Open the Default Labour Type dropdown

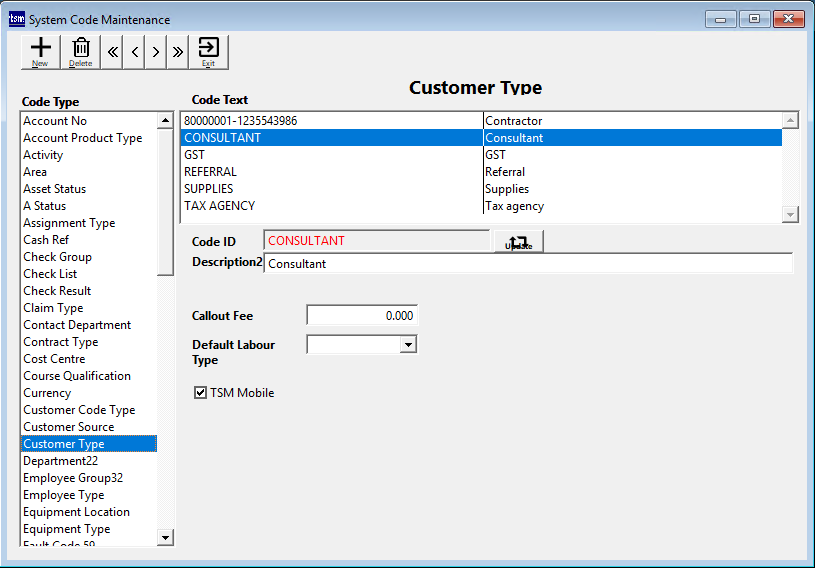pyautogui.click(x=409, y=345)
